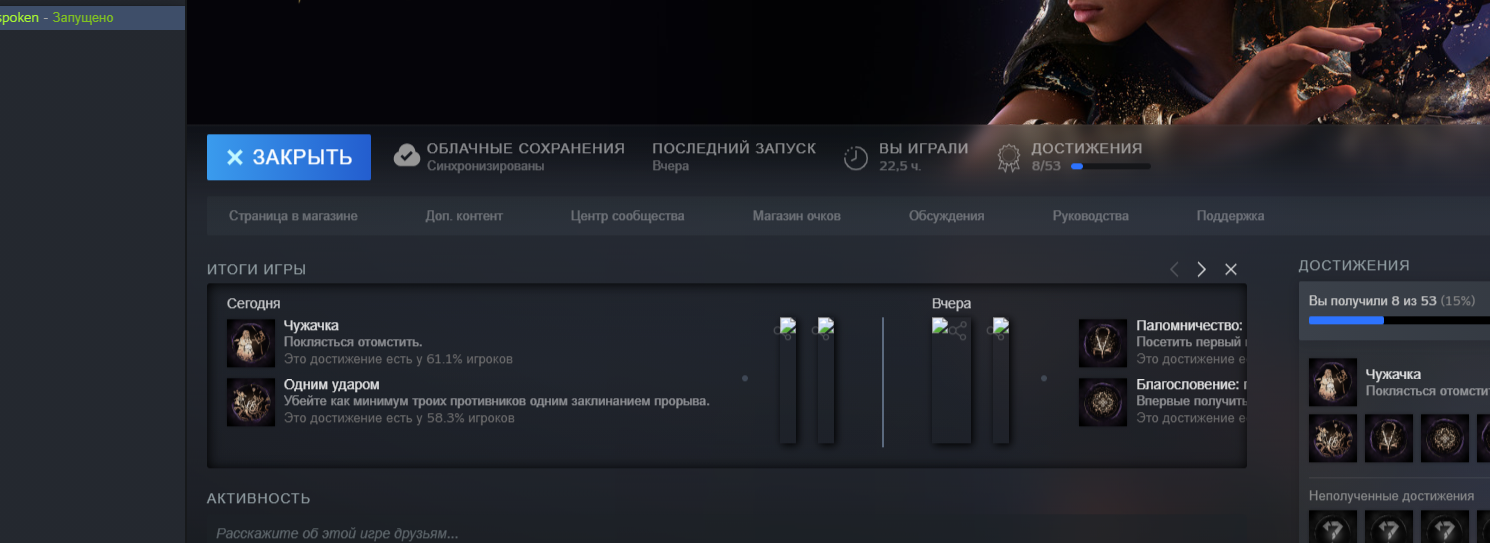Click Одним ударом small icon in achievements panel
Screen dimensions: 1490x543
1333,439
